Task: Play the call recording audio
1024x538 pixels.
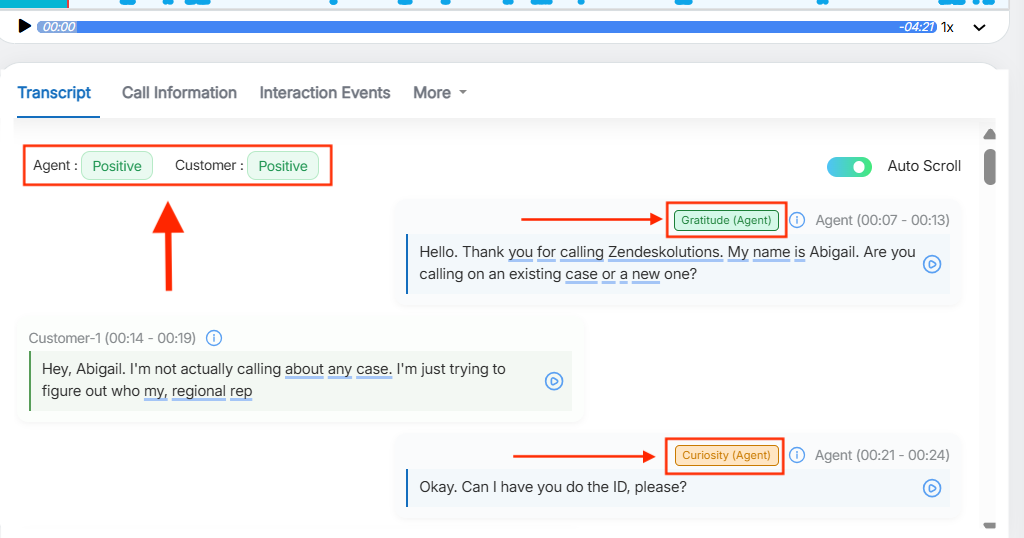Action: [25, 26]
